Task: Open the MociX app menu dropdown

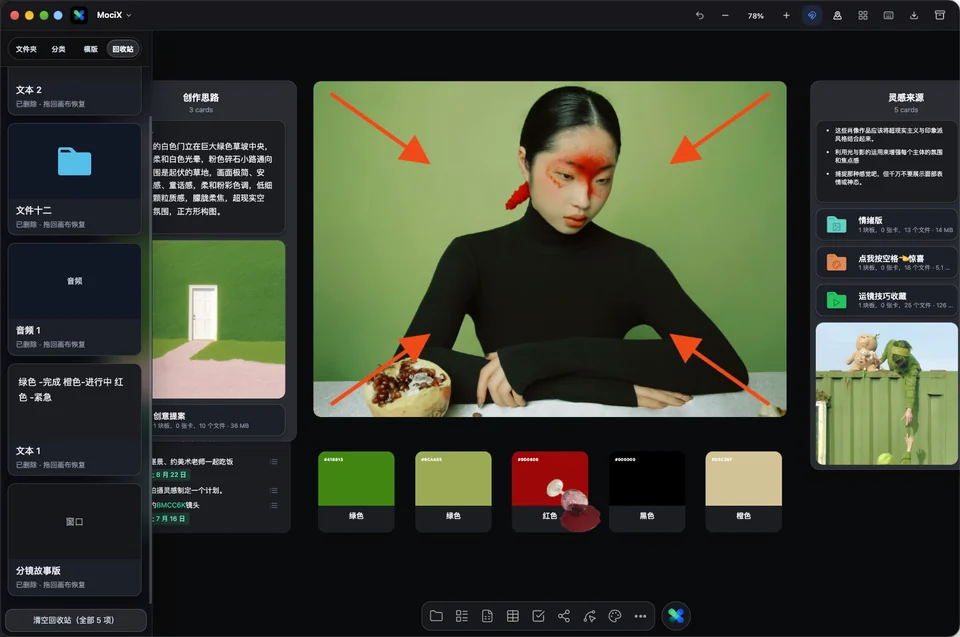Action: click(114, 15)
